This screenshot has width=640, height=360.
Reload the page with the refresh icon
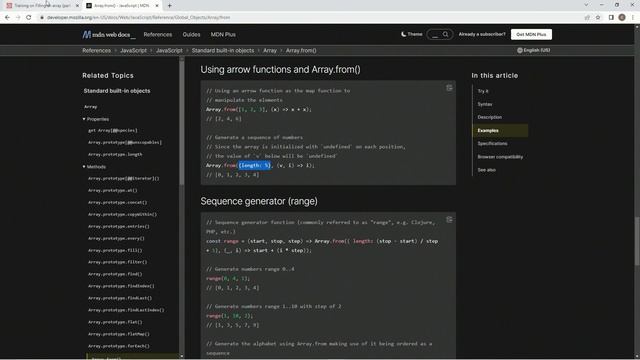29,17
